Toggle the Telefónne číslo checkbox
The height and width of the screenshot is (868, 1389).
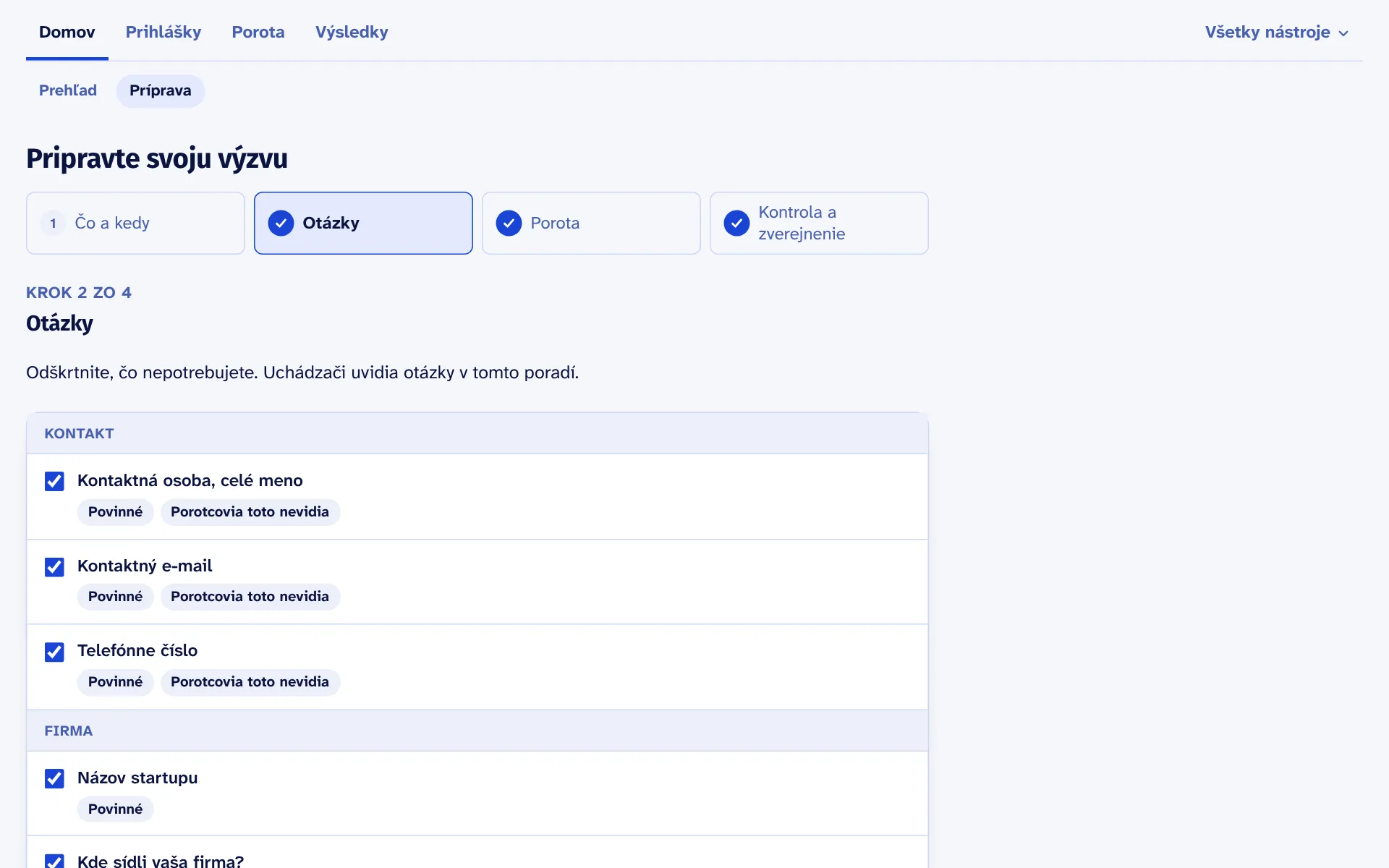click(54, 652)
